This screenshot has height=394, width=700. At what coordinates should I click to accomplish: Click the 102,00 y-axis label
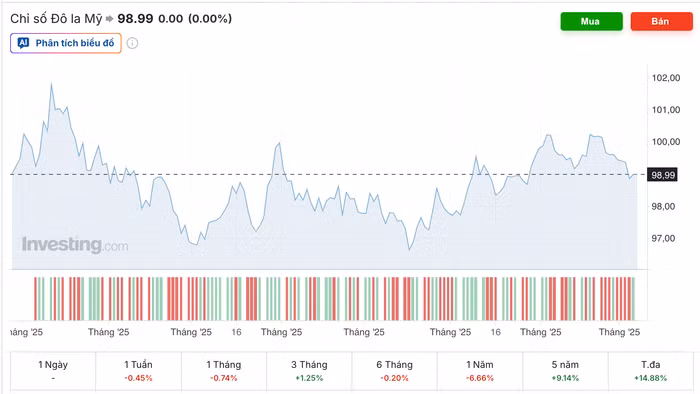click(x=666, y=78)
